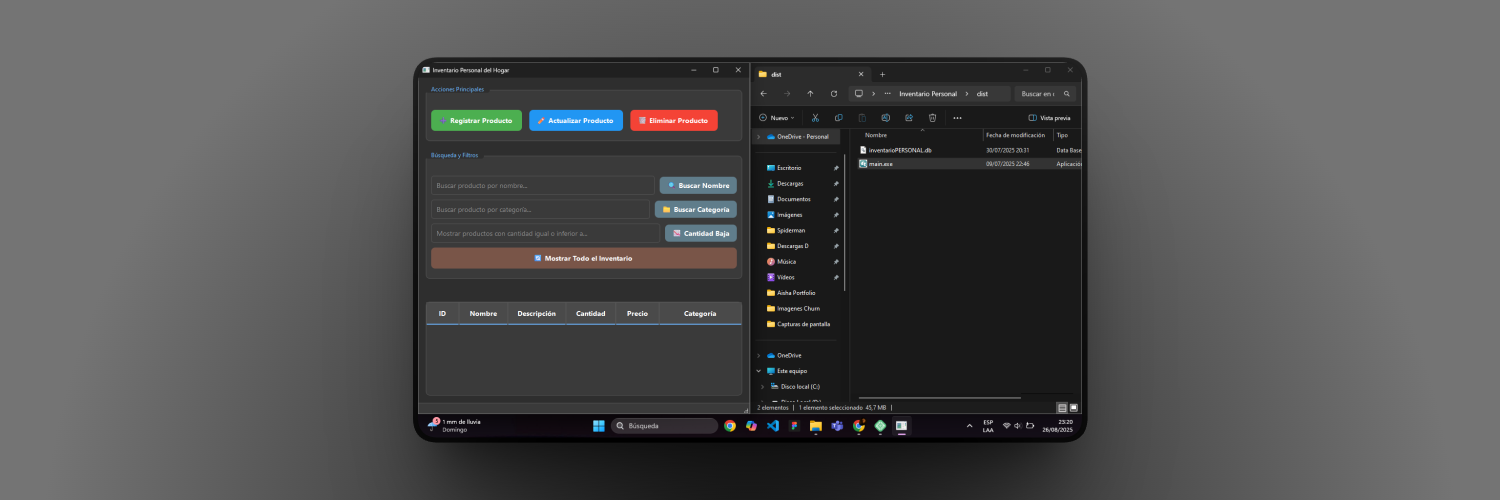This screenshot has height=500, width=1500.
Task: Go up one folder level with up arrow
Action: pyautogui.click(x=810, y=94)
